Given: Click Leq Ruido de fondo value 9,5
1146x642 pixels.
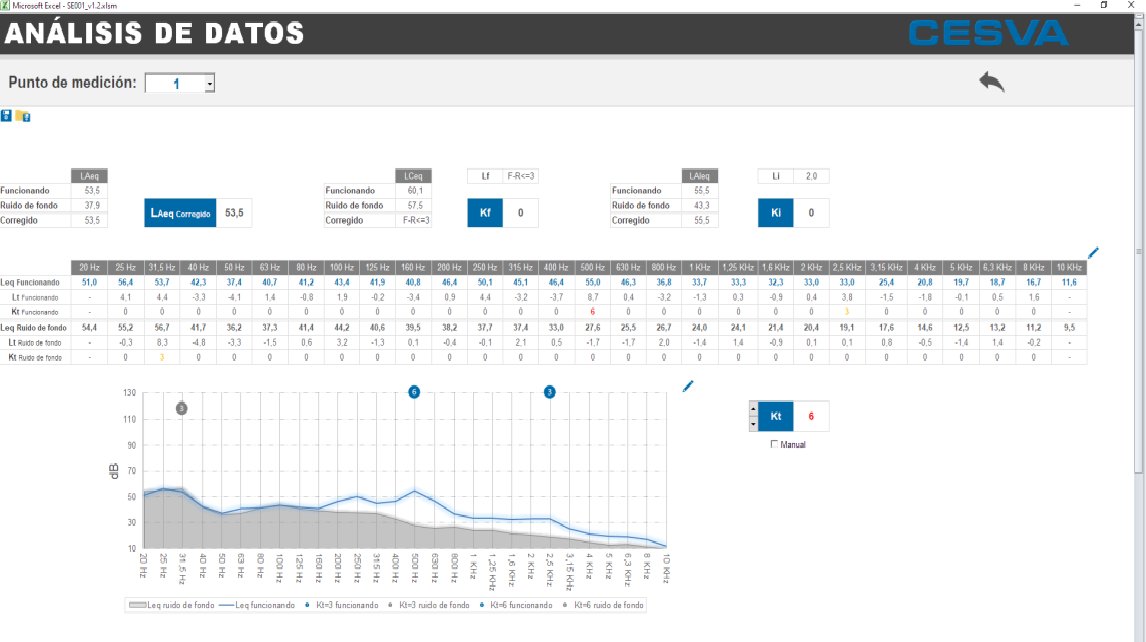Looking at the screenshot, I should (x=1069, y=328).
